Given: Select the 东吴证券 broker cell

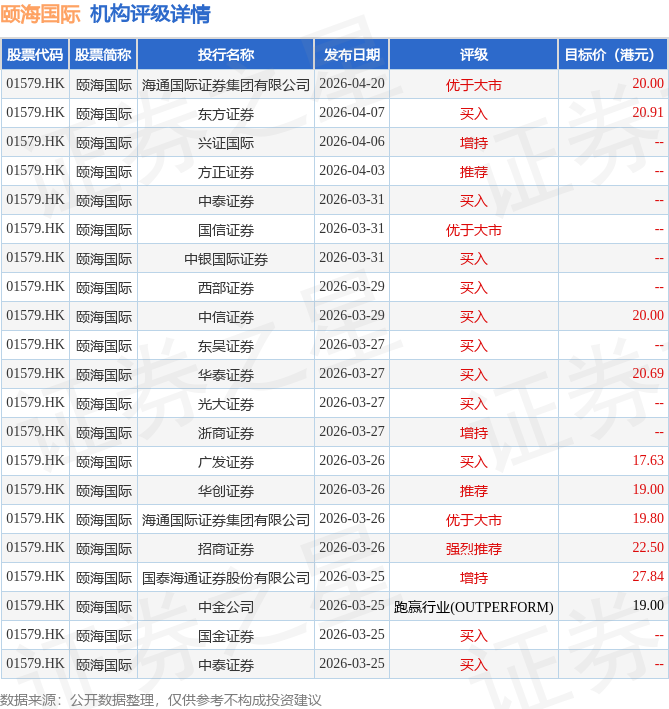Looking at the screenshot, I should click(x=226, y=345).
